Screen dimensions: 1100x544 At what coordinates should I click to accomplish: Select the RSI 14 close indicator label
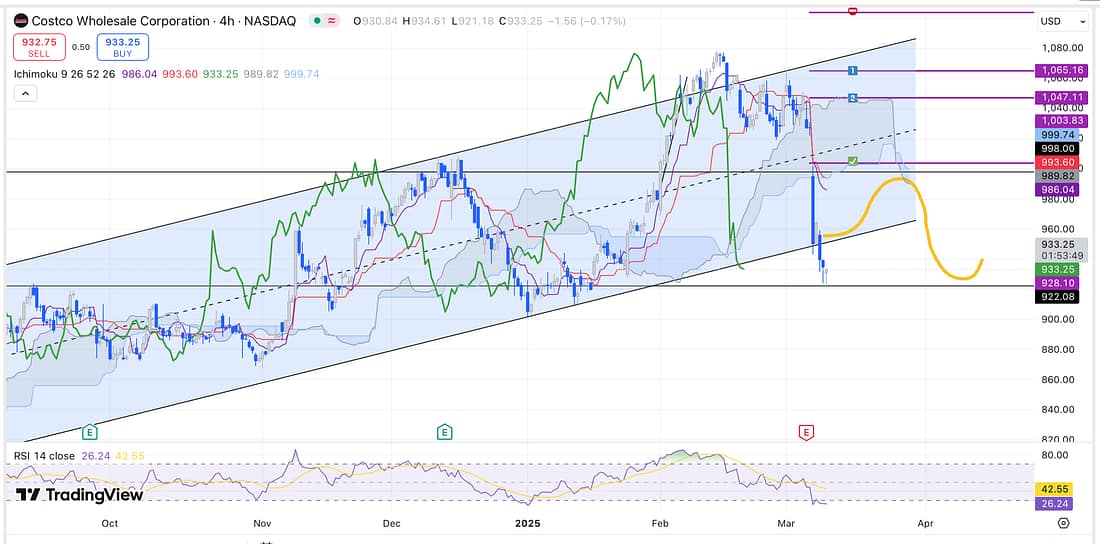(47, 456)
